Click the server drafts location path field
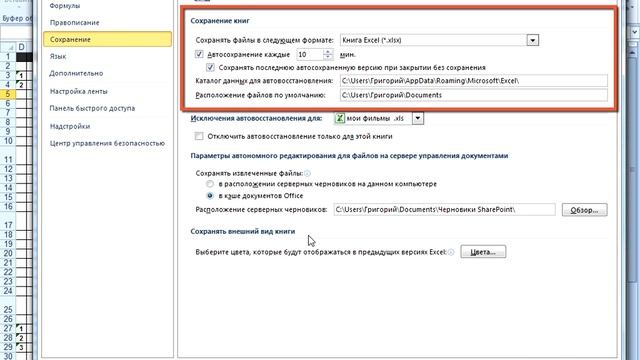 [444, 209]
